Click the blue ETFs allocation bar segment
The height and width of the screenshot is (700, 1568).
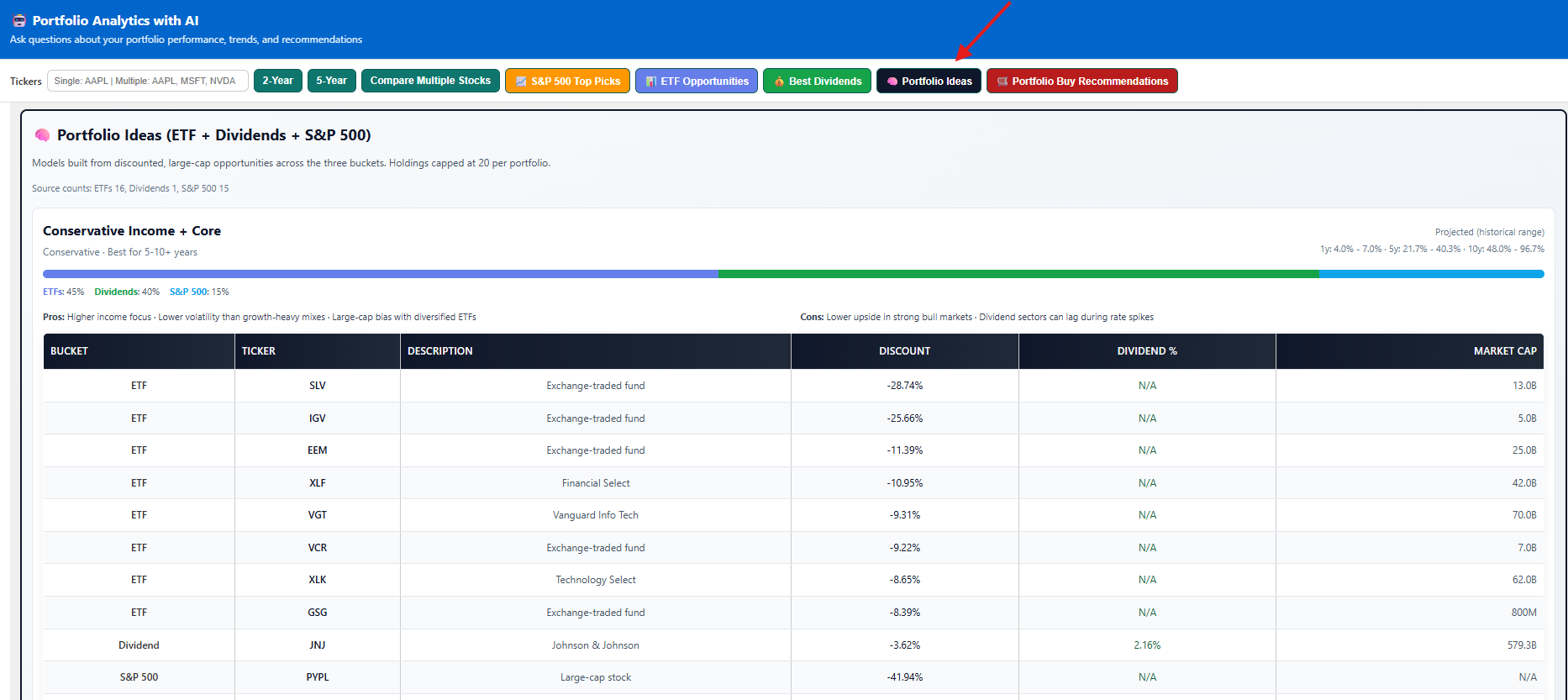pyautogui.click(x=380, y=274)
